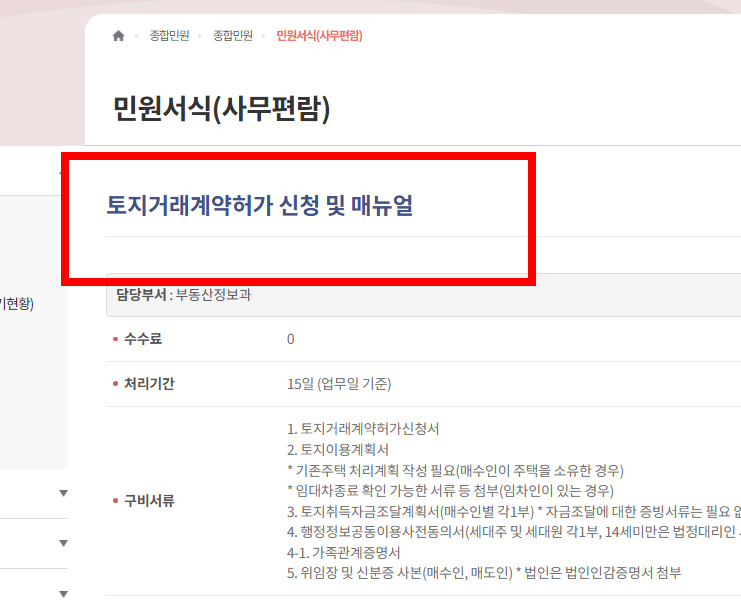Click 5. 위임장 및 신분증 사본 line
The image size is (741, 600).
coord(484,573)
